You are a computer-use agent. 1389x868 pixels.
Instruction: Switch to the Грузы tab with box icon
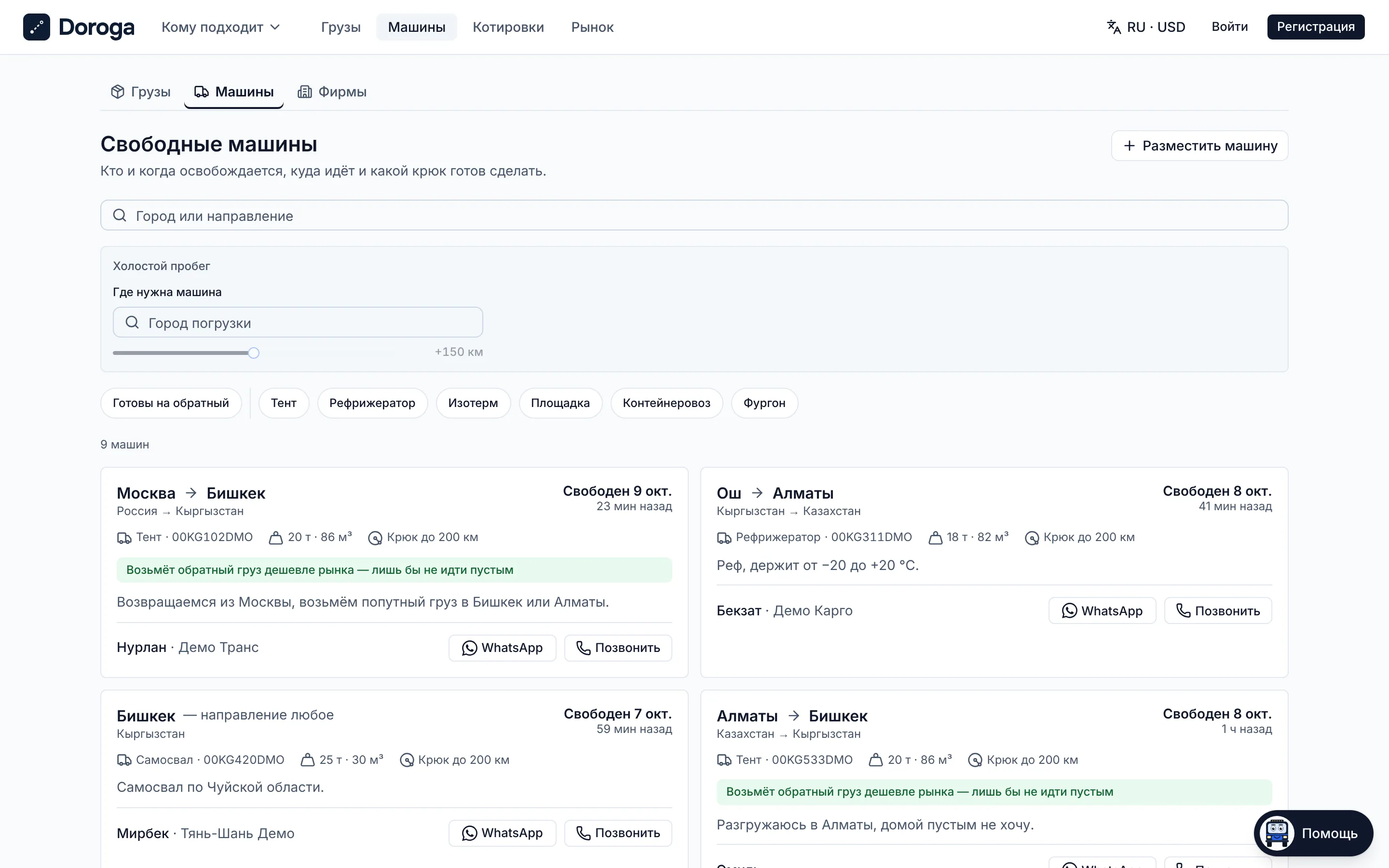point(141,92)
